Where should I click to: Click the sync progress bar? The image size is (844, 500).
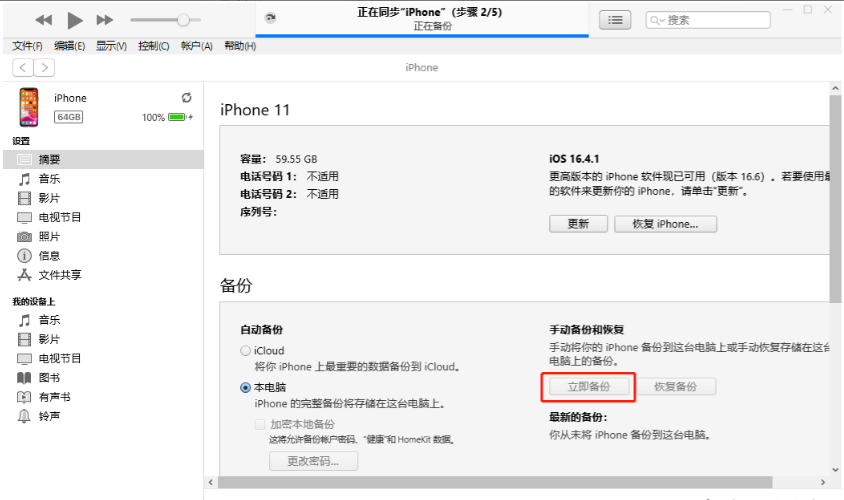(422, 36)
